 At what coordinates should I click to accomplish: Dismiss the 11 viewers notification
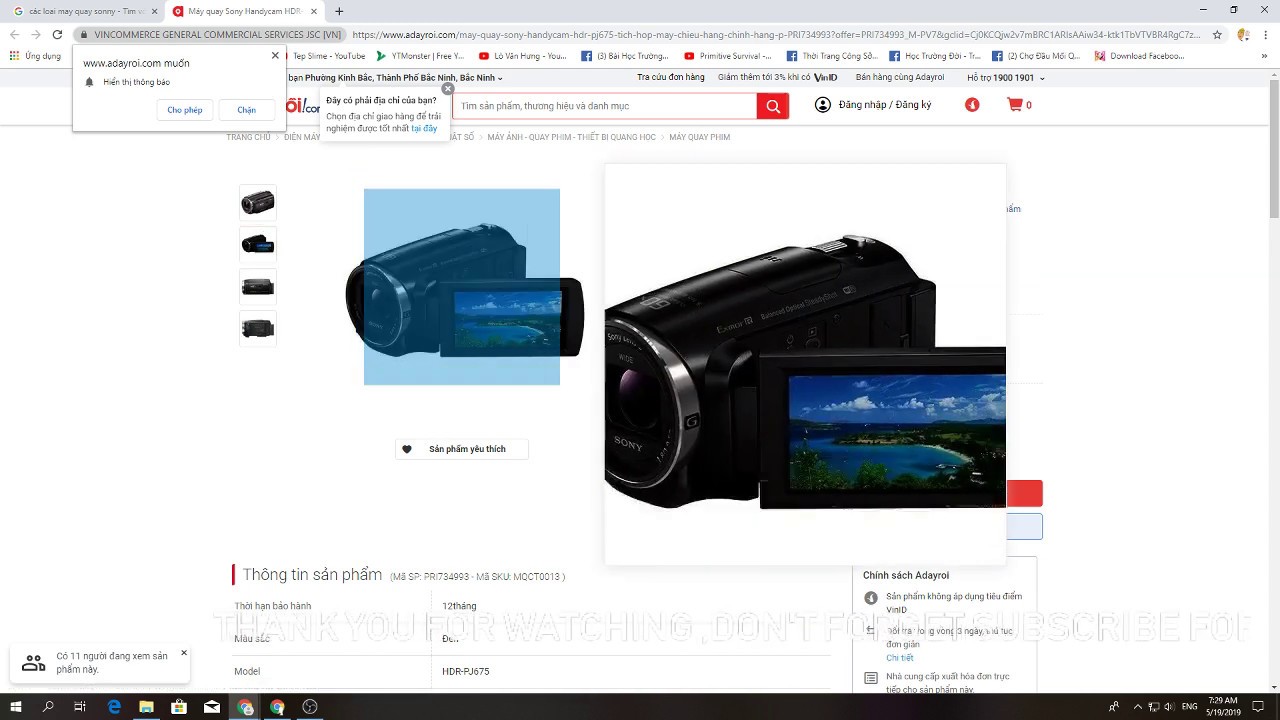[184, 653]
